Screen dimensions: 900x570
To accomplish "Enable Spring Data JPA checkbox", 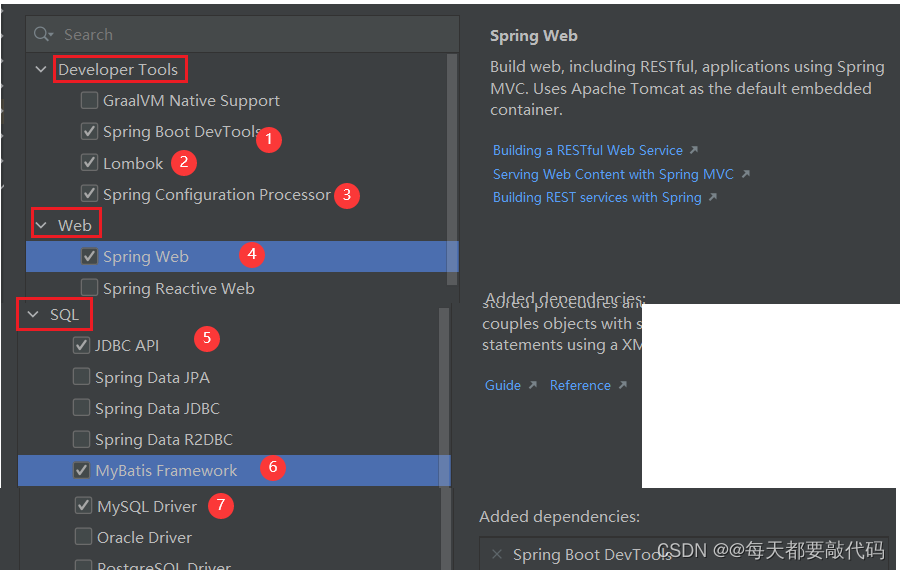I will pos(82,377).
